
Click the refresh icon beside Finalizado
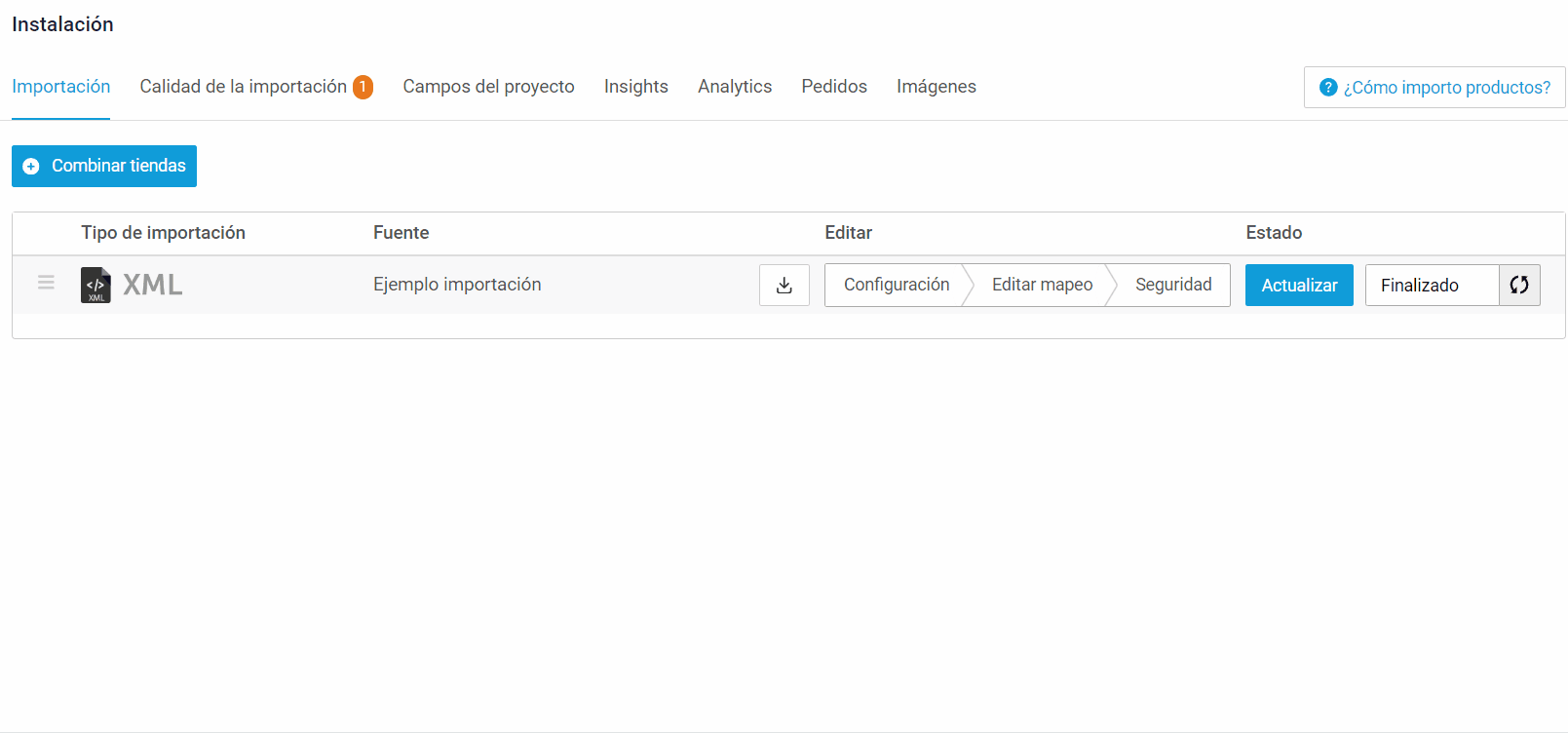coord(1518,286)
